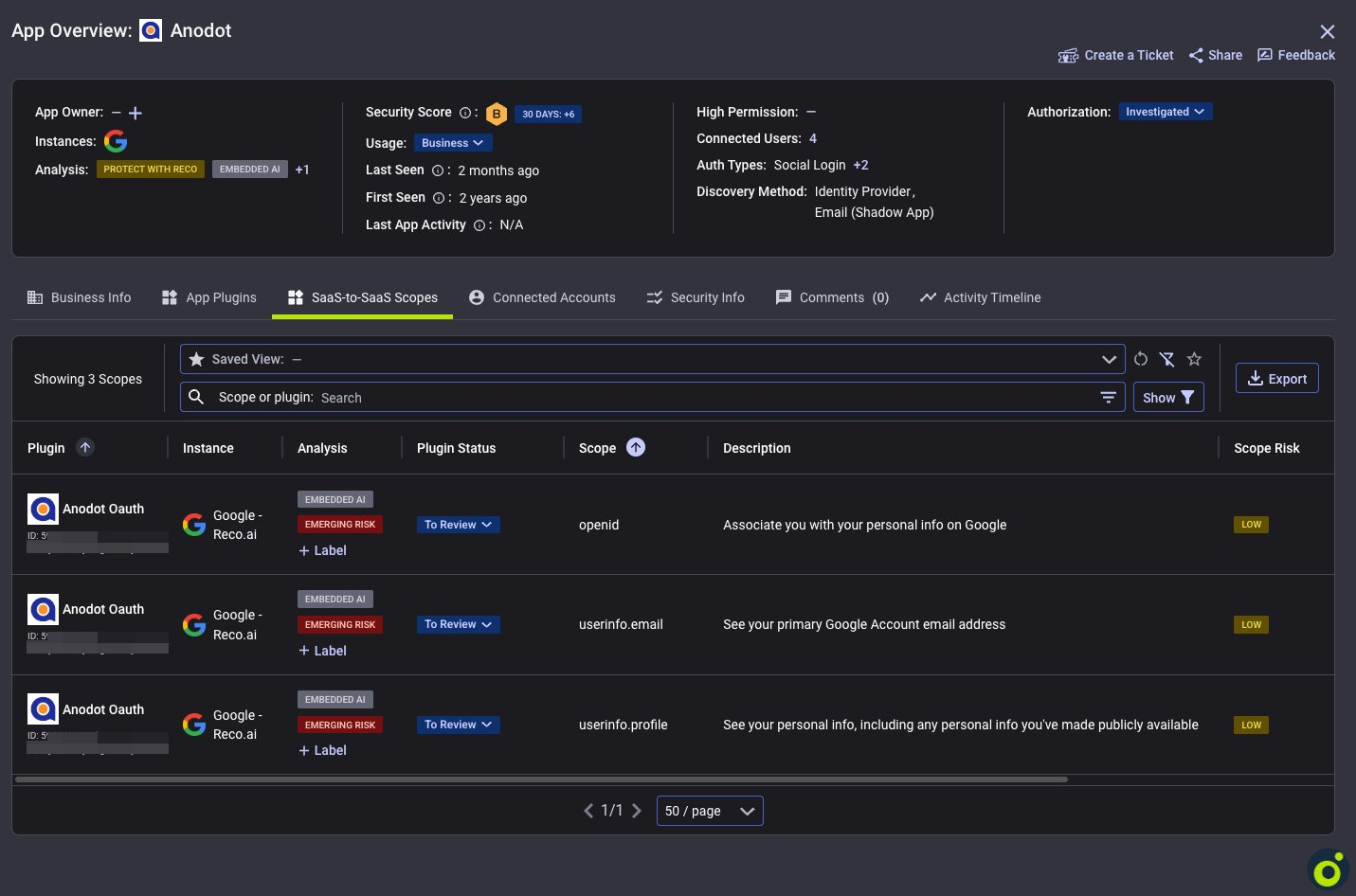1356x896 pixels.
Task: Open the Connected Accounts tab
Action: [542, 297]
